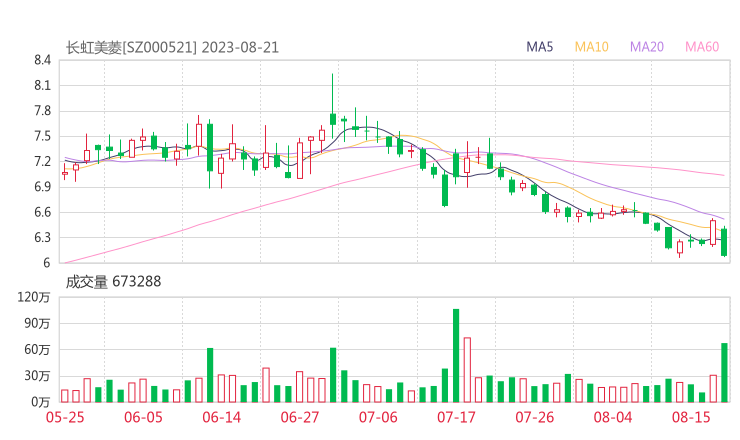Click the chart title 长虹美菱[SZ000521] 2023-08-21
740x440 pixels.
(x=172, y=48)
